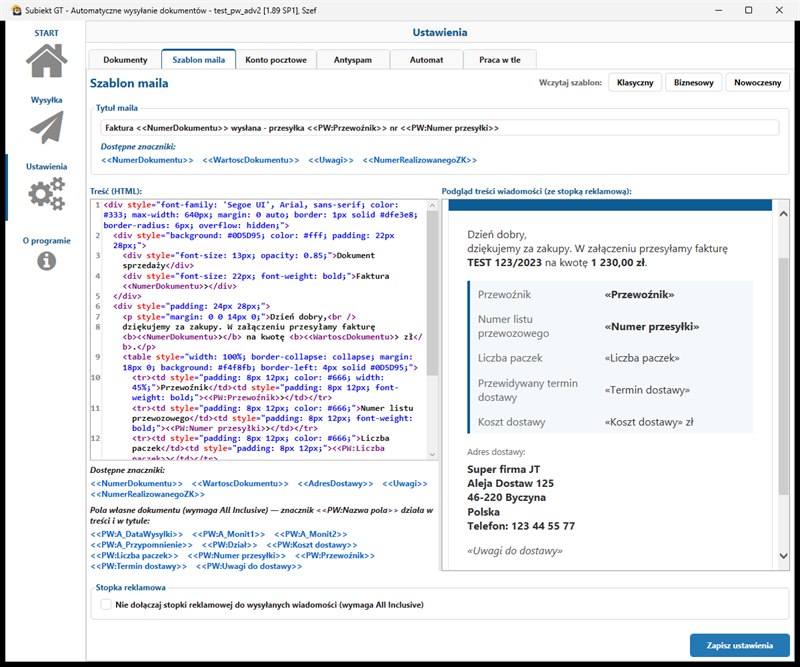Insert the <<PW:Przewoźnik>> custom field tag
The width and height of the screenshot is (800, 667).
click(x=335, y=556)
